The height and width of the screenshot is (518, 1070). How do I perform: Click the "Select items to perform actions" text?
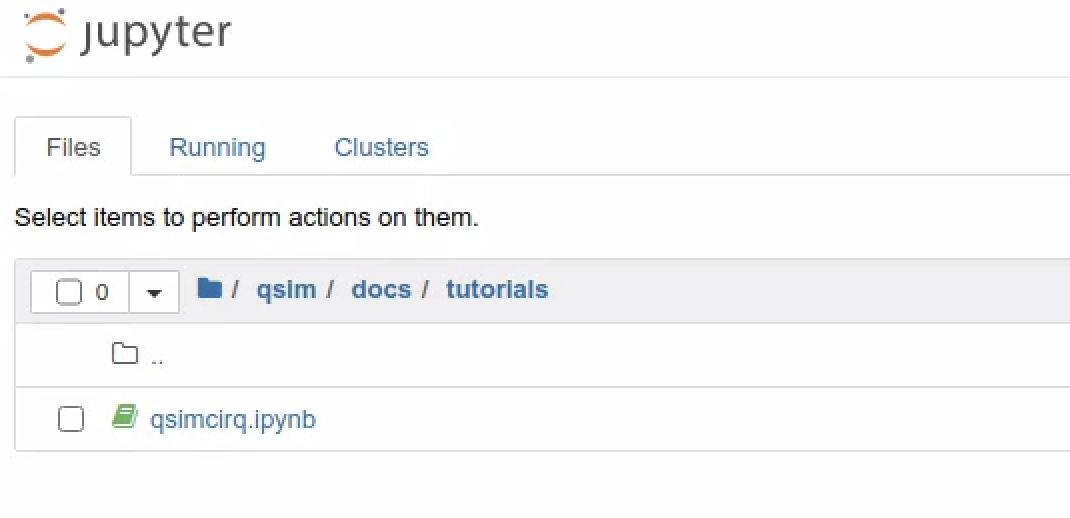point(246,217)
